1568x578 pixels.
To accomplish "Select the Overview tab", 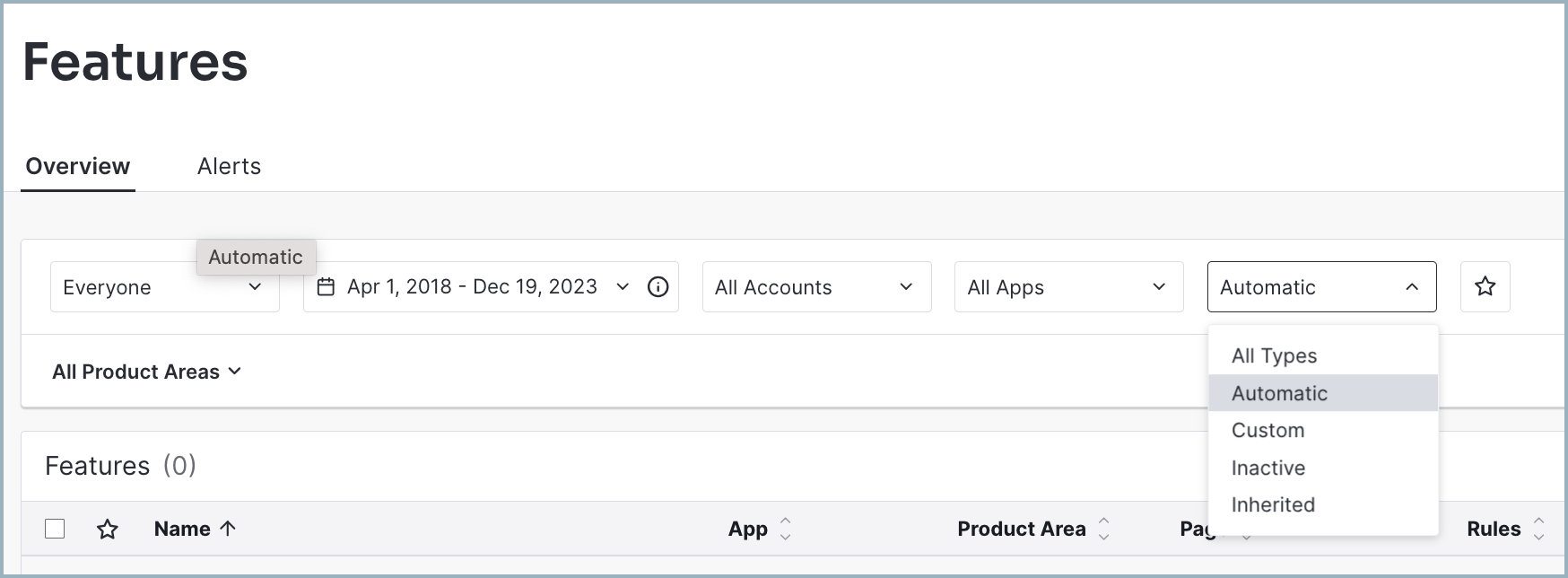I will coord(78,166).
